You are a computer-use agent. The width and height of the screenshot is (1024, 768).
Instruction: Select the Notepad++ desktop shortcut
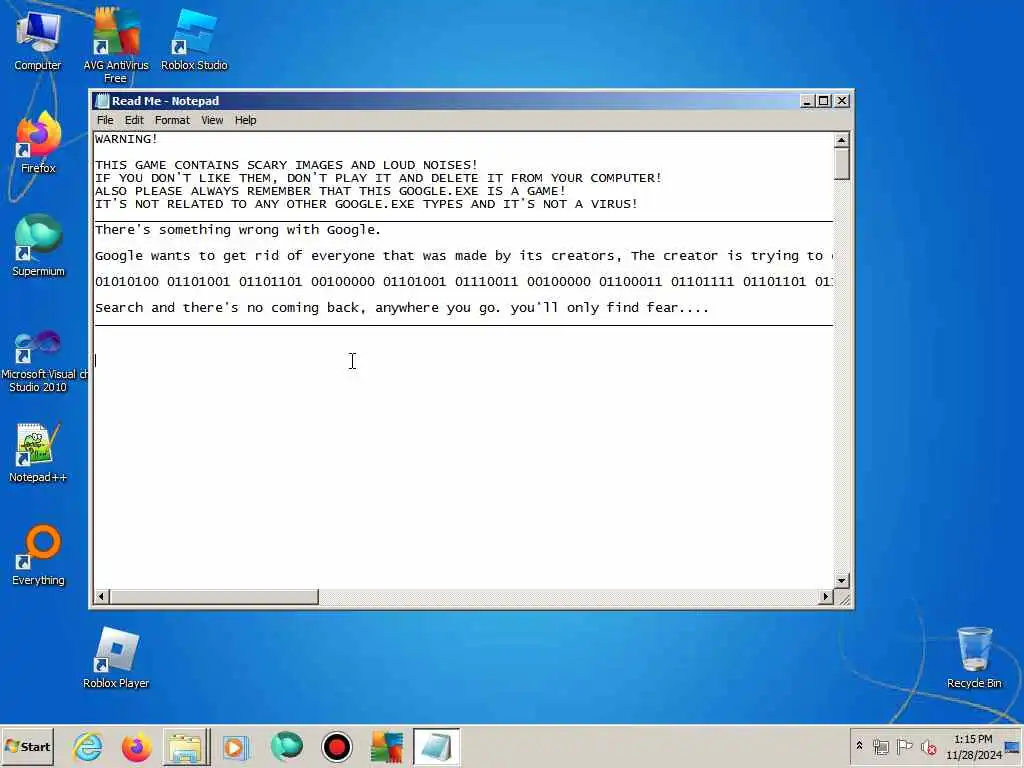coord(38,453)
